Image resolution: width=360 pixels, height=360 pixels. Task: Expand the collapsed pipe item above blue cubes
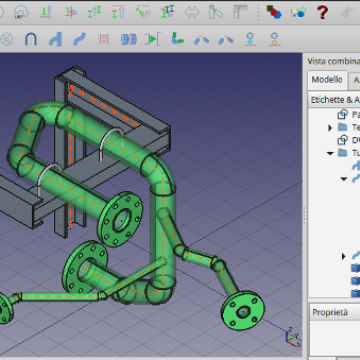tap(344, 256)
